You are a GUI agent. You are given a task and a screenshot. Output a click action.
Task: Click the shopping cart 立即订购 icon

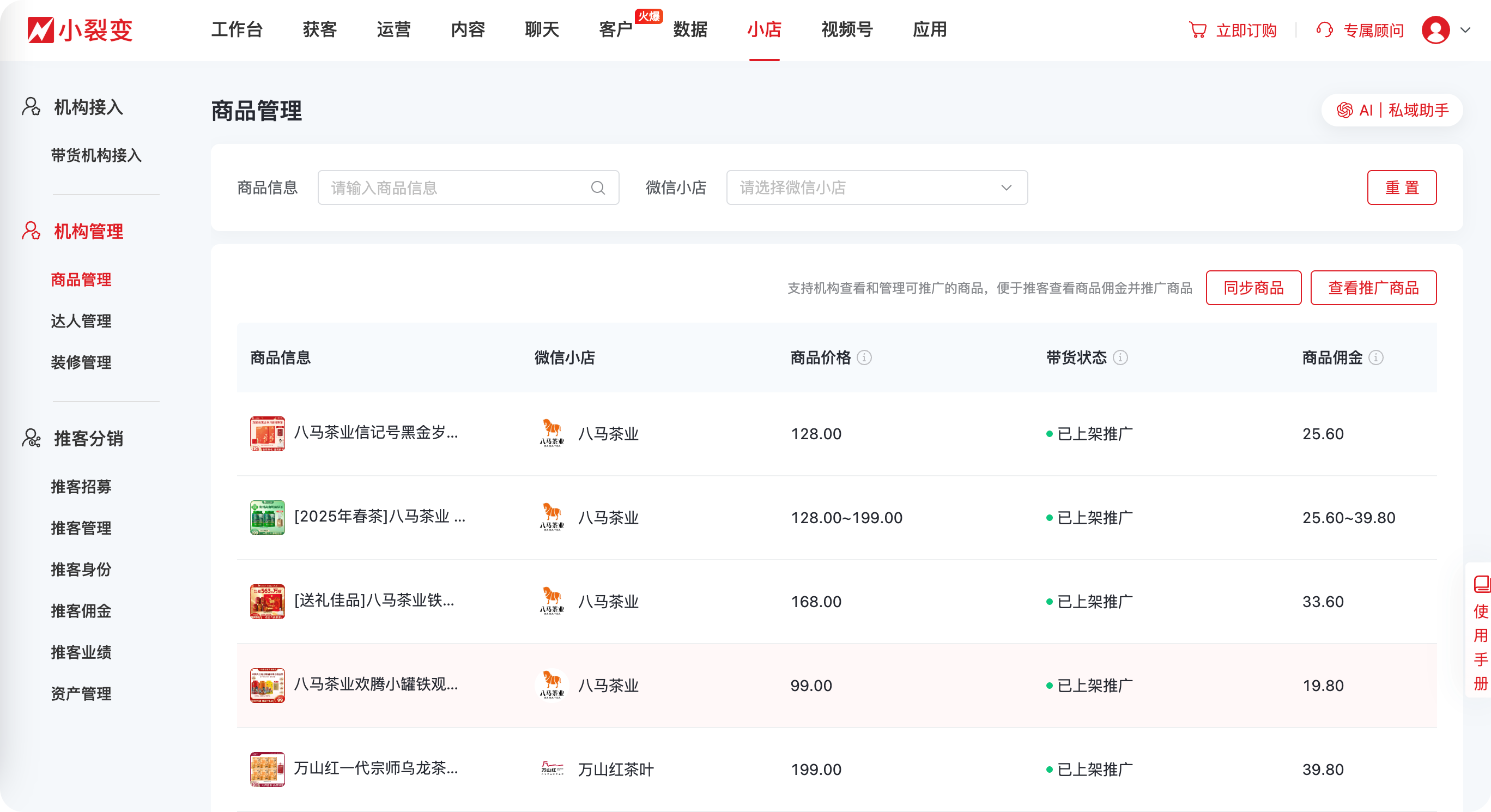[1197, 29]
